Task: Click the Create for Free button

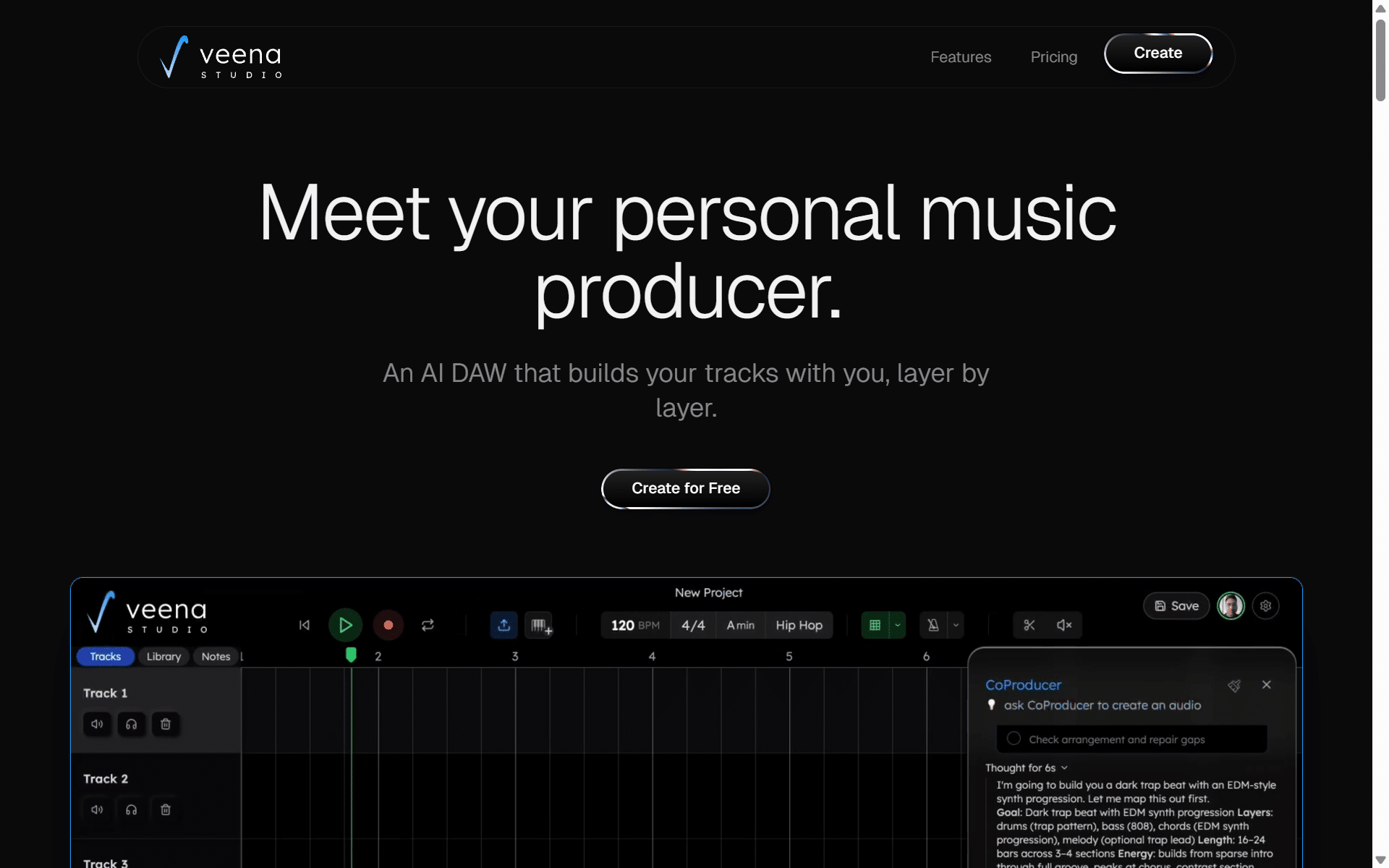Action: [686, 489]
